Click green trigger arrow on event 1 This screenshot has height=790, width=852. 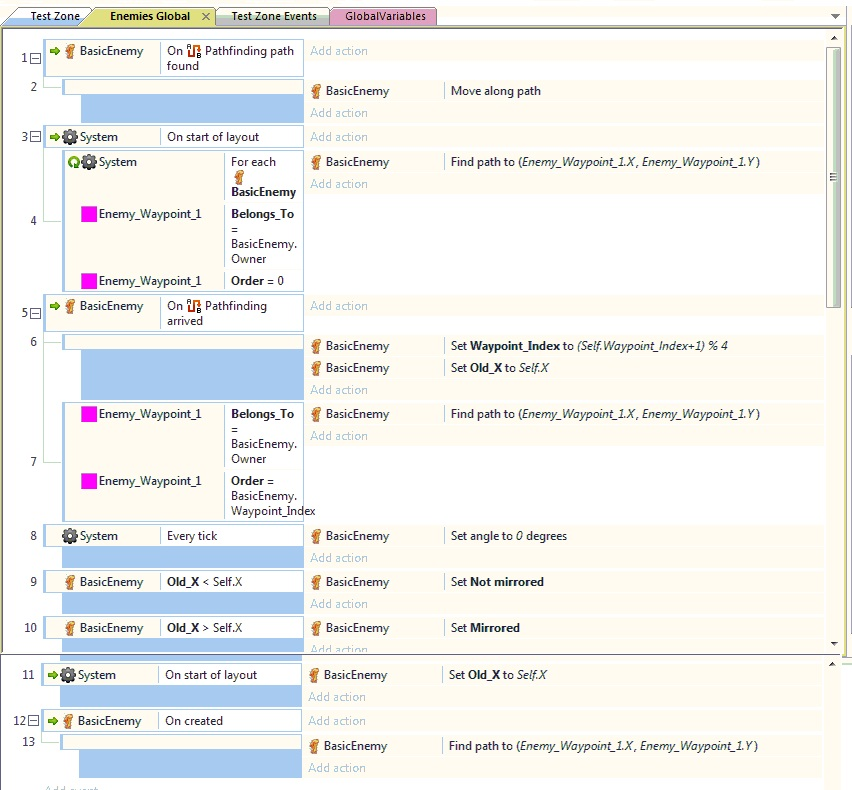pos(55,51)
